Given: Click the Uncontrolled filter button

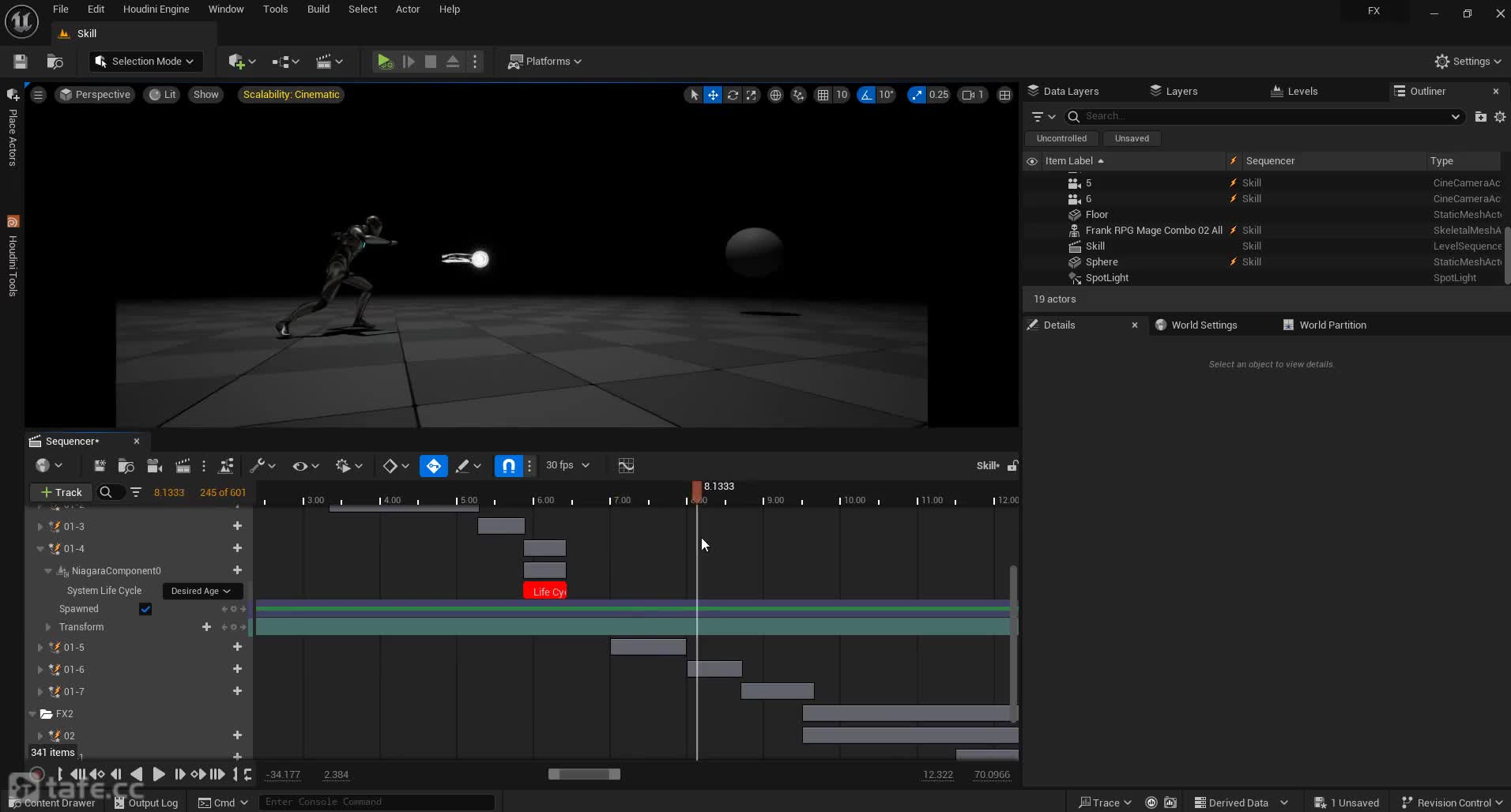Looking at the screenshot, I should coord(1061,138).
